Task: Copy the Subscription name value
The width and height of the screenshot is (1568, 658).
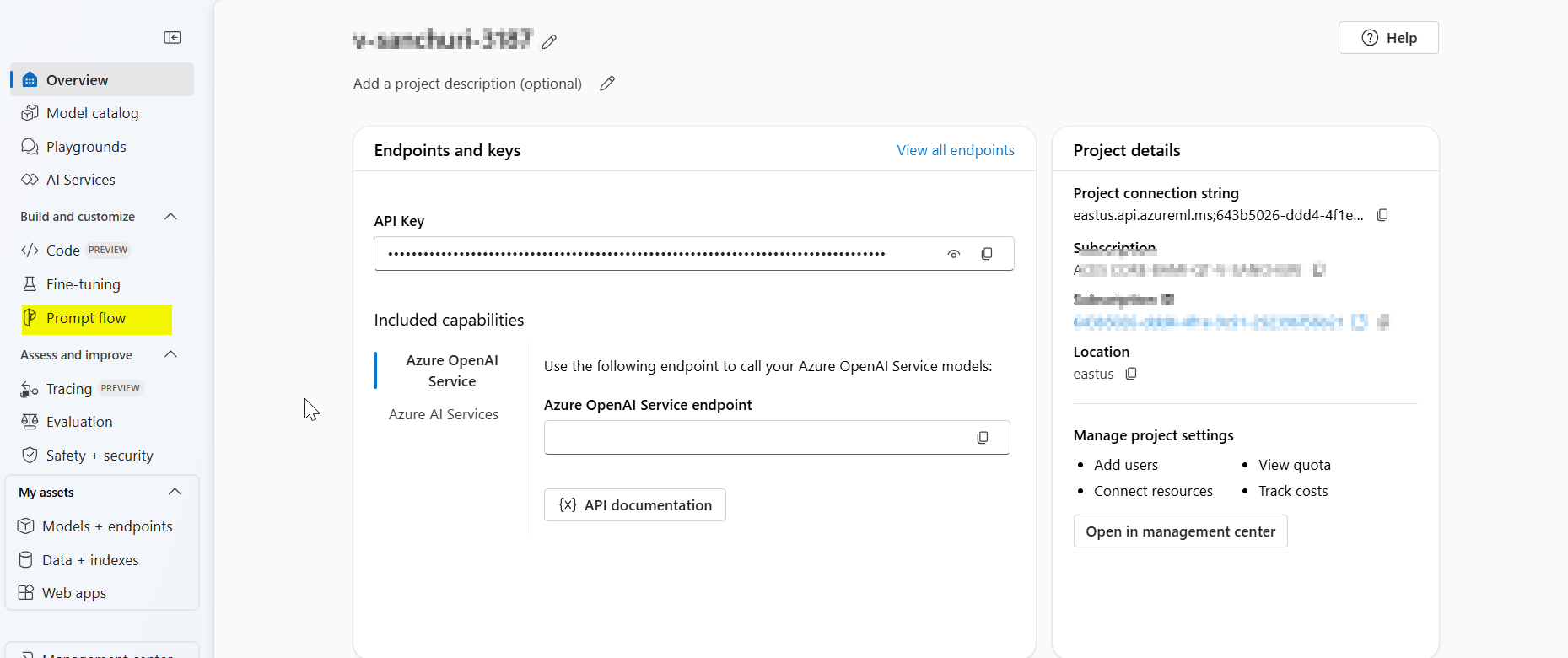Action: pos(1319,270)
